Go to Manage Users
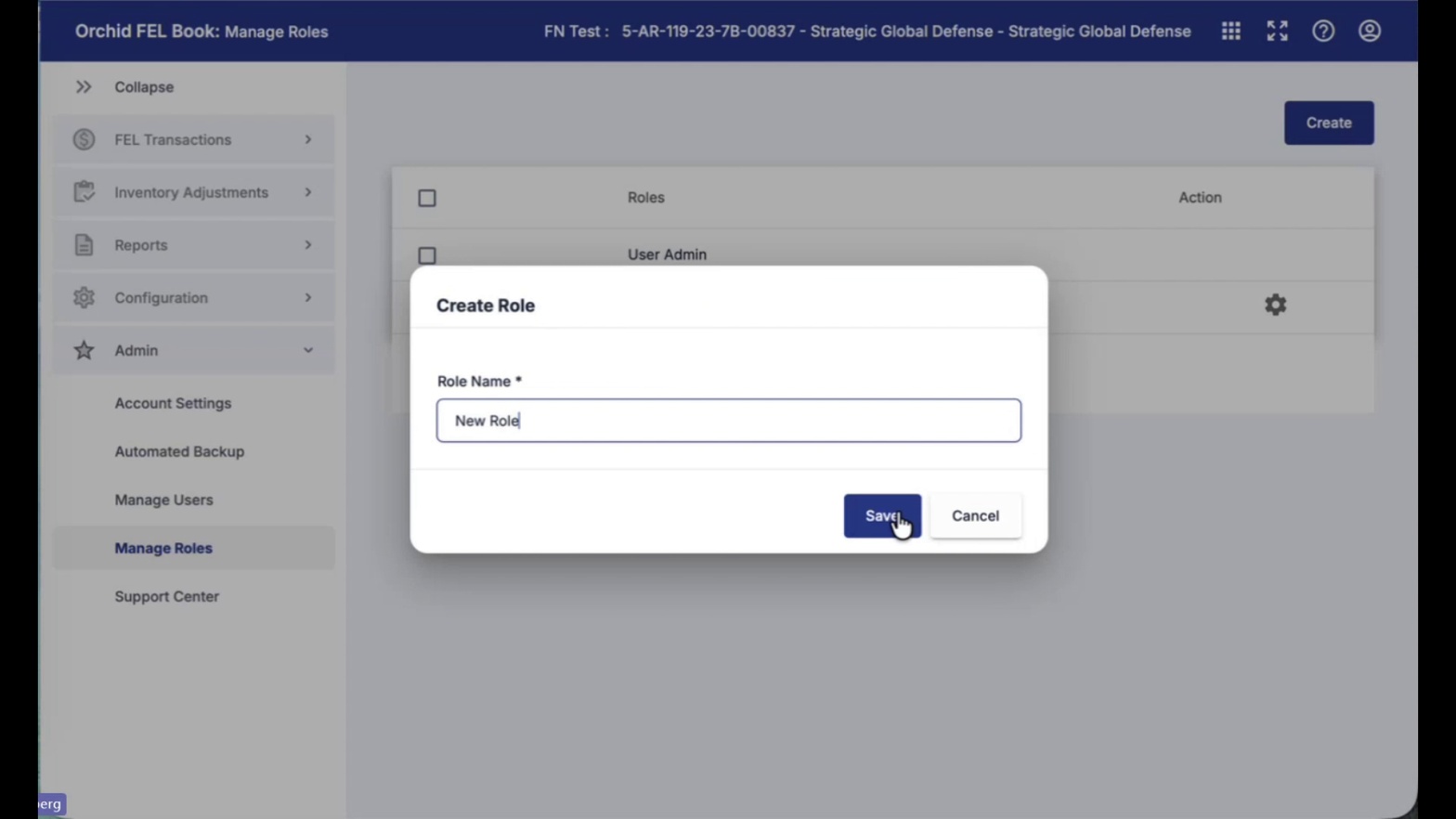Viewport: 1456px width, 819px height. (163, 500)
